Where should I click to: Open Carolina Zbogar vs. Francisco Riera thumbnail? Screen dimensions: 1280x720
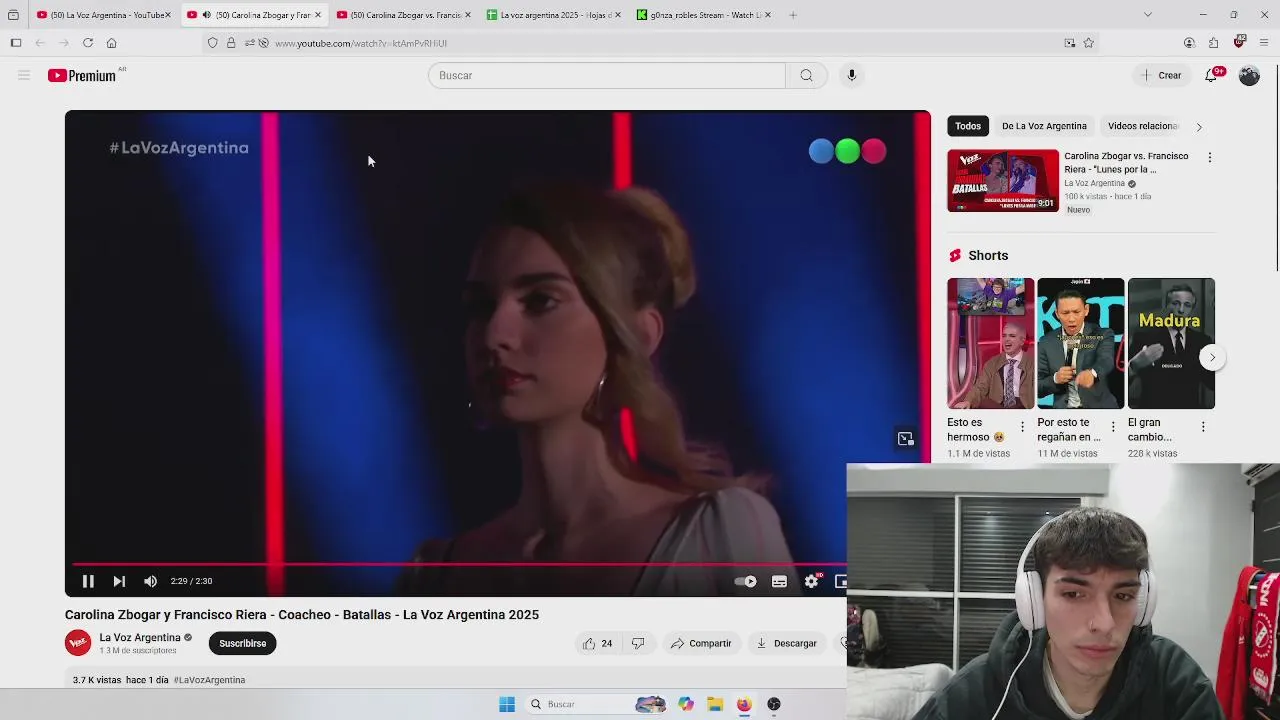[1003, 181]
